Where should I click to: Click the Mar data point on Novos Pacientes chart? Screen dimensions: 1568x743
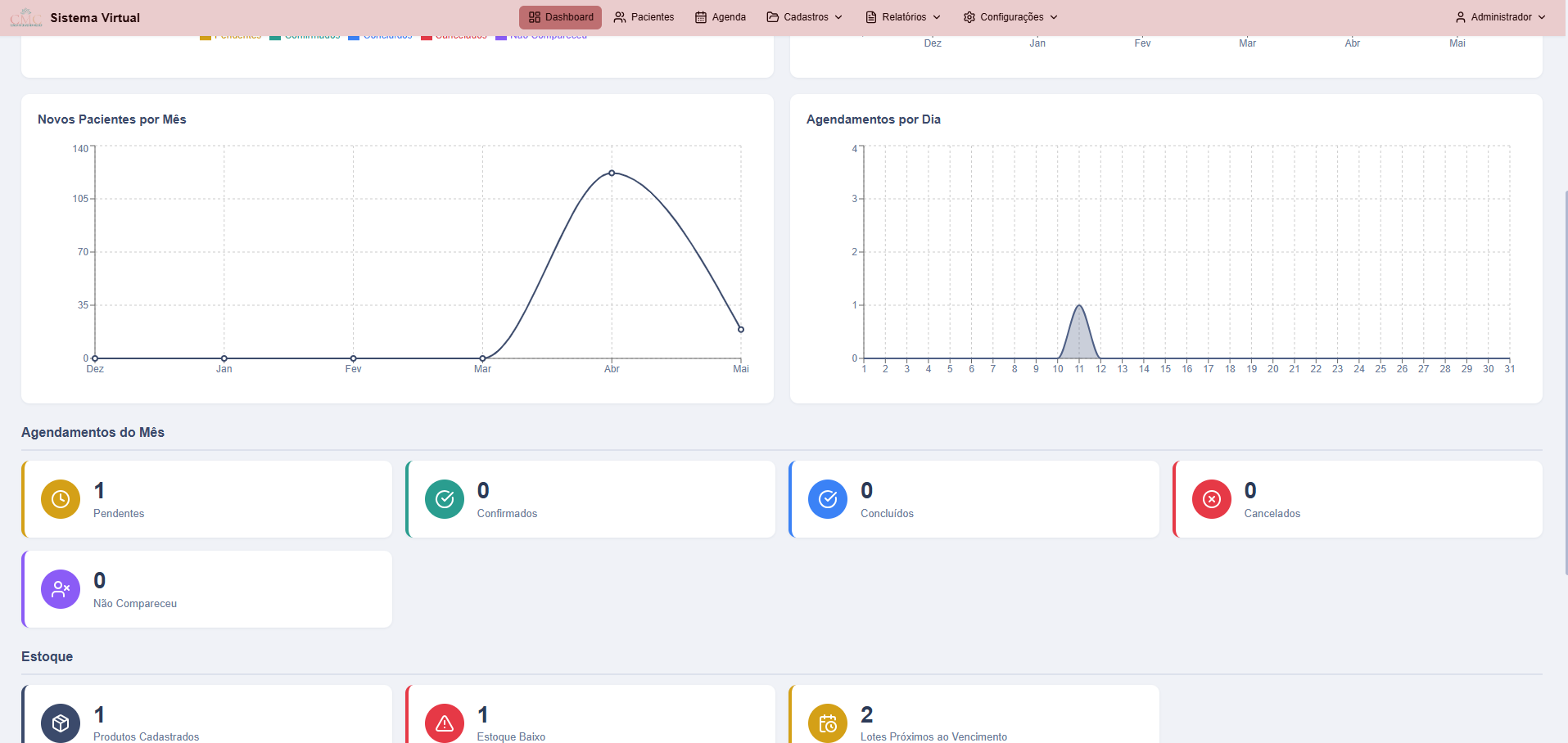click(x=482, y=358)
